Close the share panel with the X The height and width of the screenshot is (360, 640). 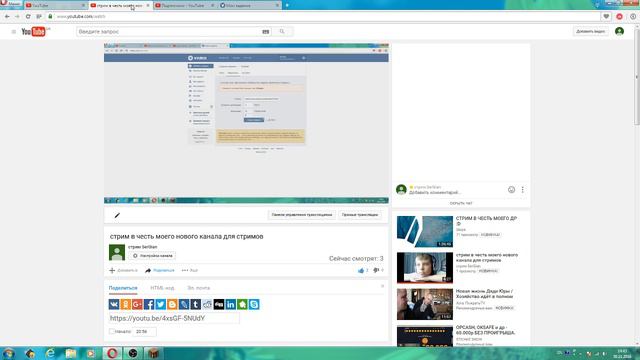click(382, 286)
